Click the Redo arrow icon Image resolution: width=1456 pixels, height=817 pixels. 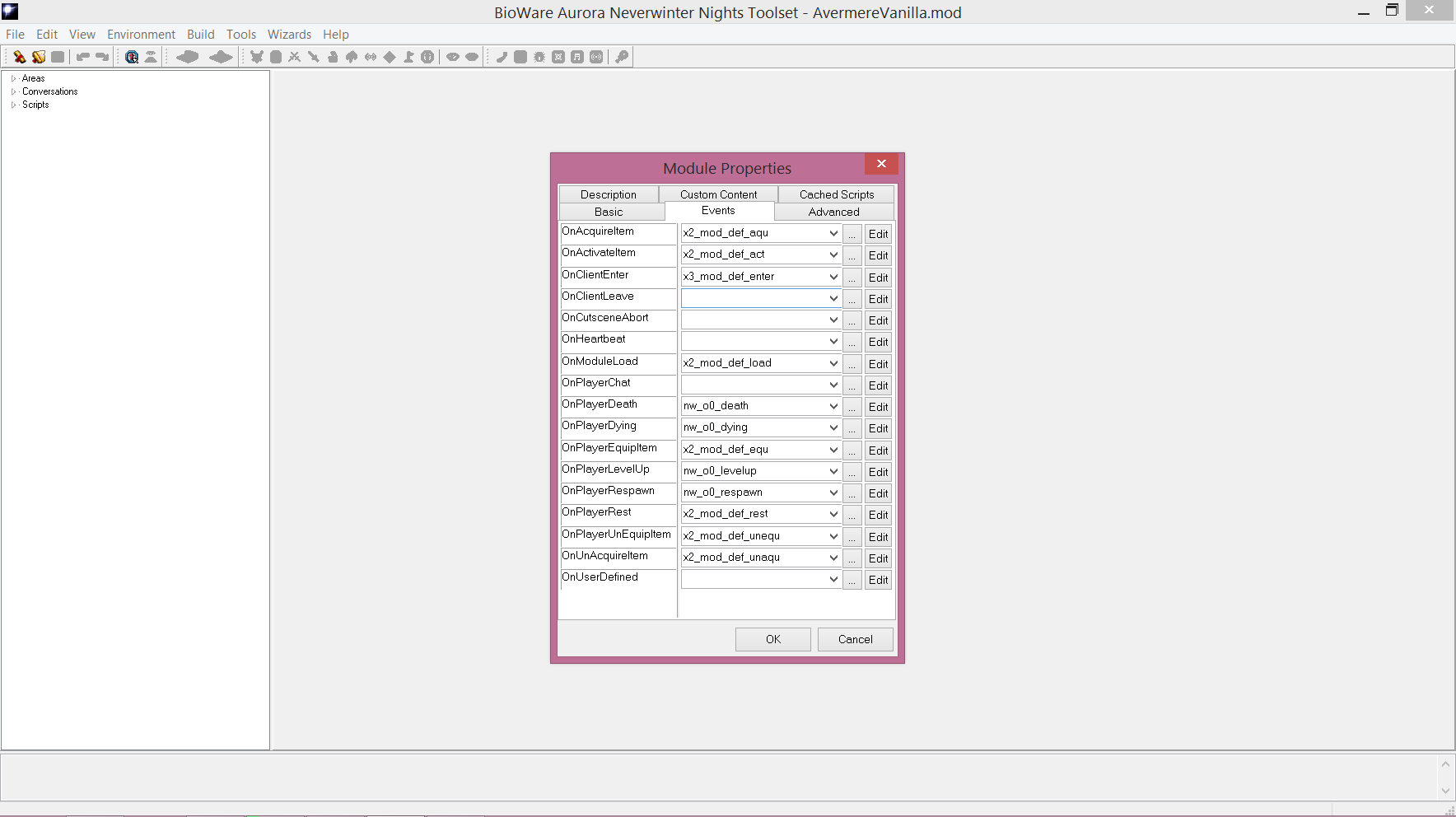click(102, 57)
